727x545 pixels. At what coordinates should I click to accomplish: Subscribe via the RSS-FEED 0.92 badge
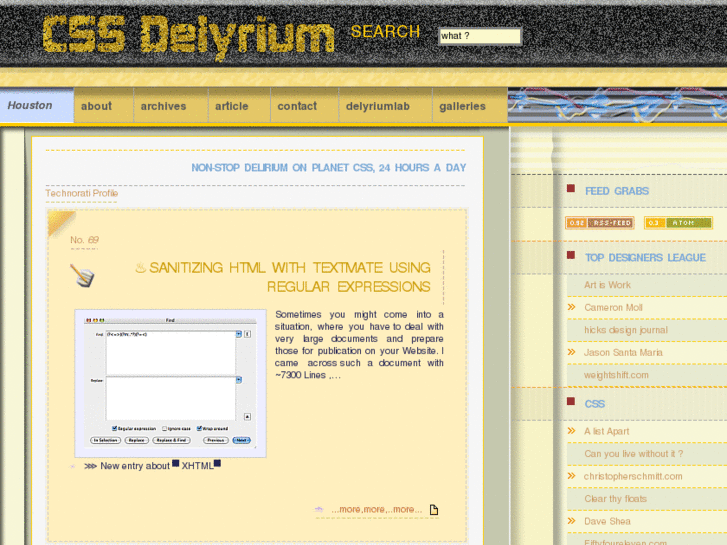tap(599, 223)
